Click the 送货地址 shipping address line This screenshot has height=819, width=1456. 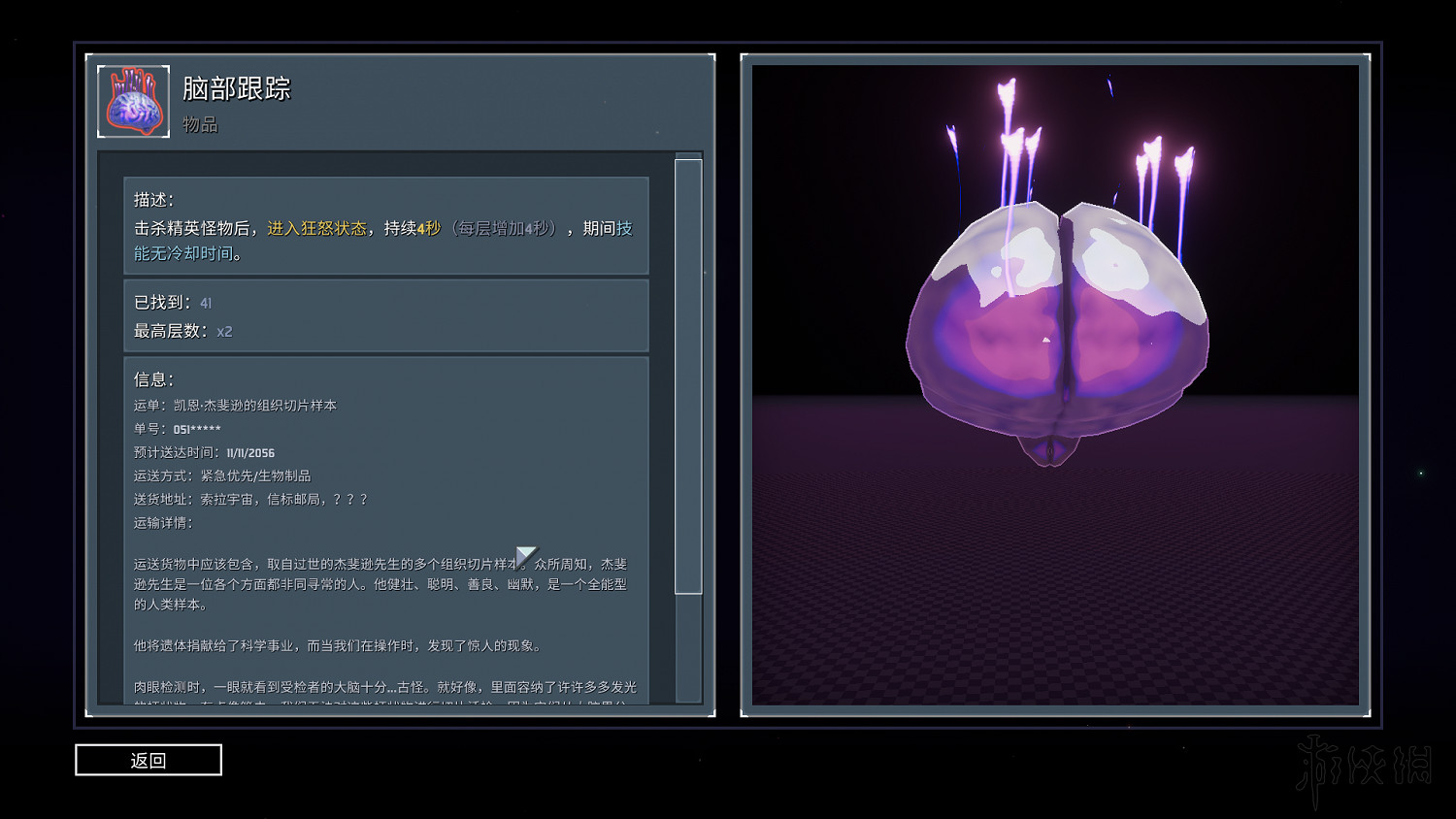point(250,499)
